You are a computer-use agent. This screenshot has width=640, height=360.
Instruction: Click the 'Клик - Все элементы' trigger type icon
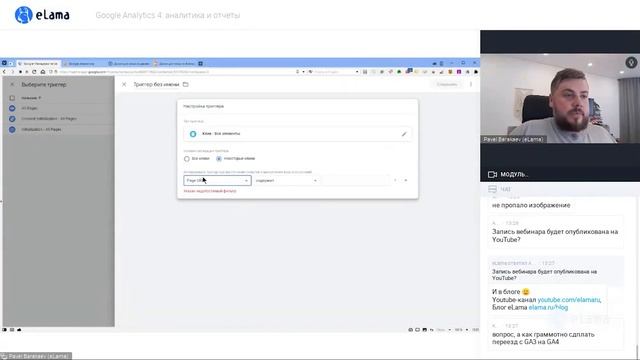[193, 134]
